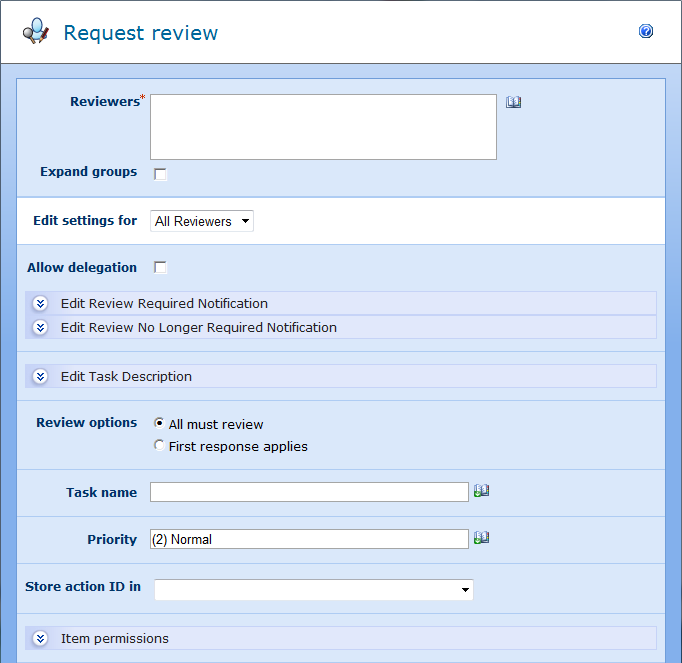This screenshot has width=682, height=663.
Task: Toggle the Allow delegation checkbox
Action: click(160, 268)
